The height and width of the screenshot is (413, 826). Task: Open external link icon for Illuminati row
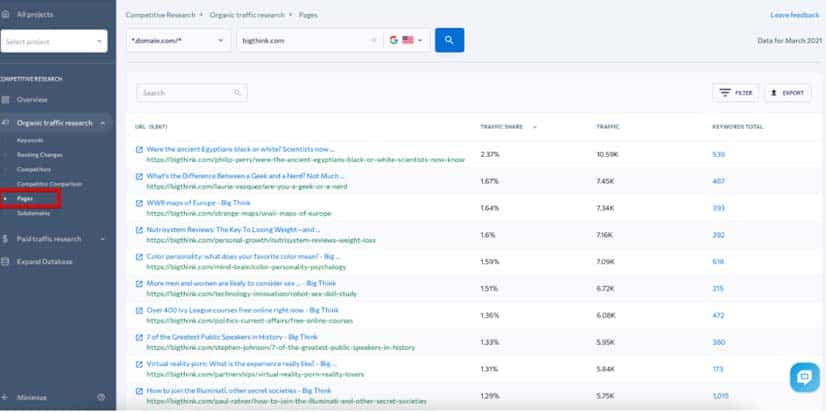[x=140, y=391]
